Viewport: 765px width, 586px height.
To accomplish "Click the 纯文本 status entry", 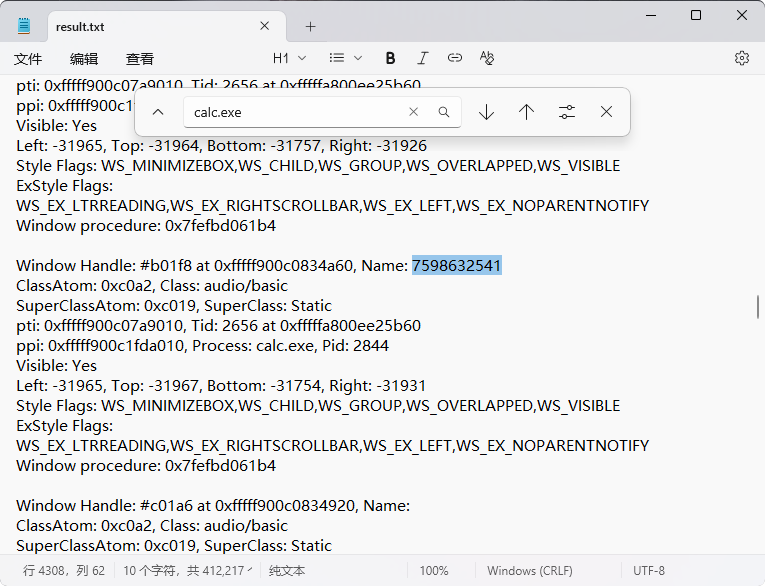I will pos(287,570).
